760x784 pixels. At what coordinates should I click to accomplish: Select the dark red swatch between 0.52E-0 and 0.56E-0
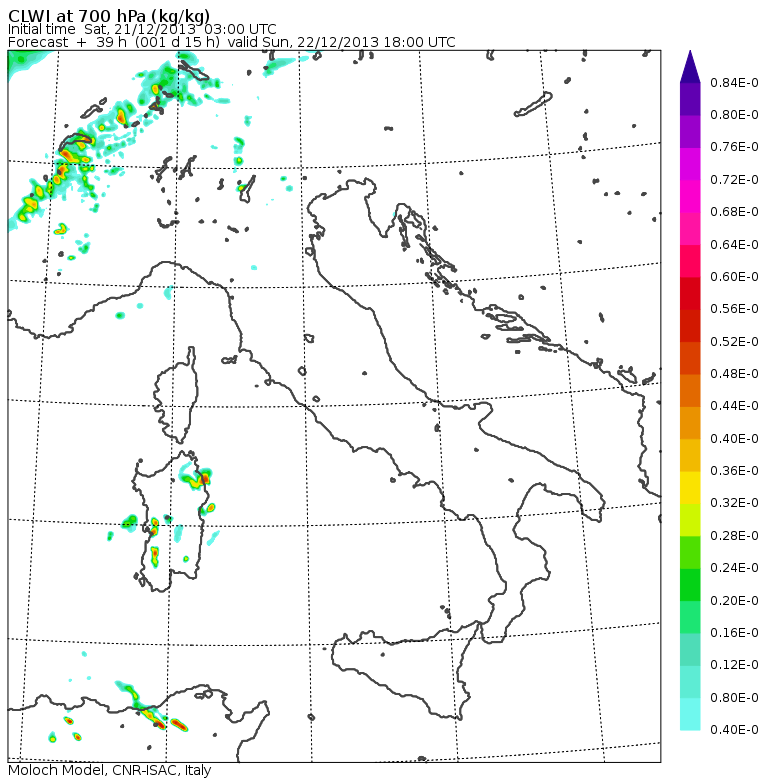(x=690, y=326)
